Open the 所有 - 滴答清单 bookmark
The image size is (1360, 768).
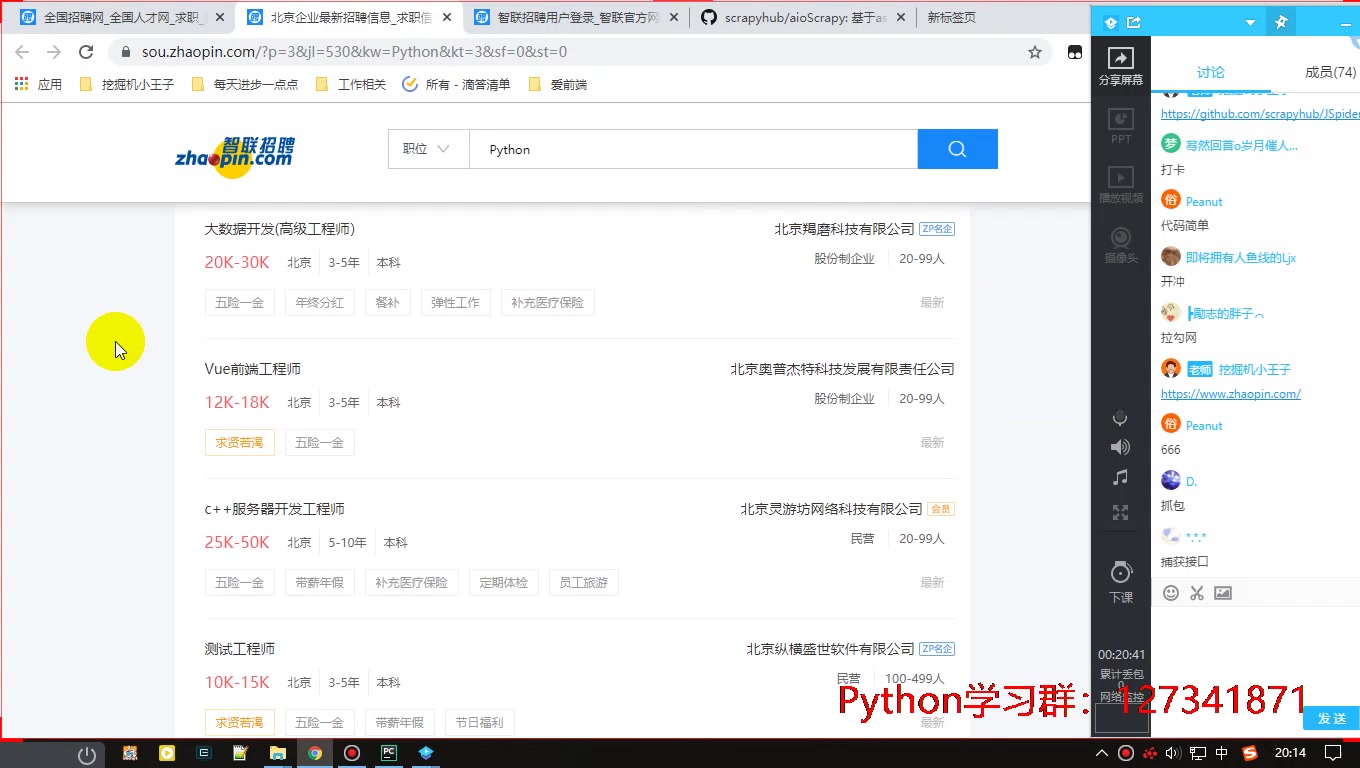point(457,84)
